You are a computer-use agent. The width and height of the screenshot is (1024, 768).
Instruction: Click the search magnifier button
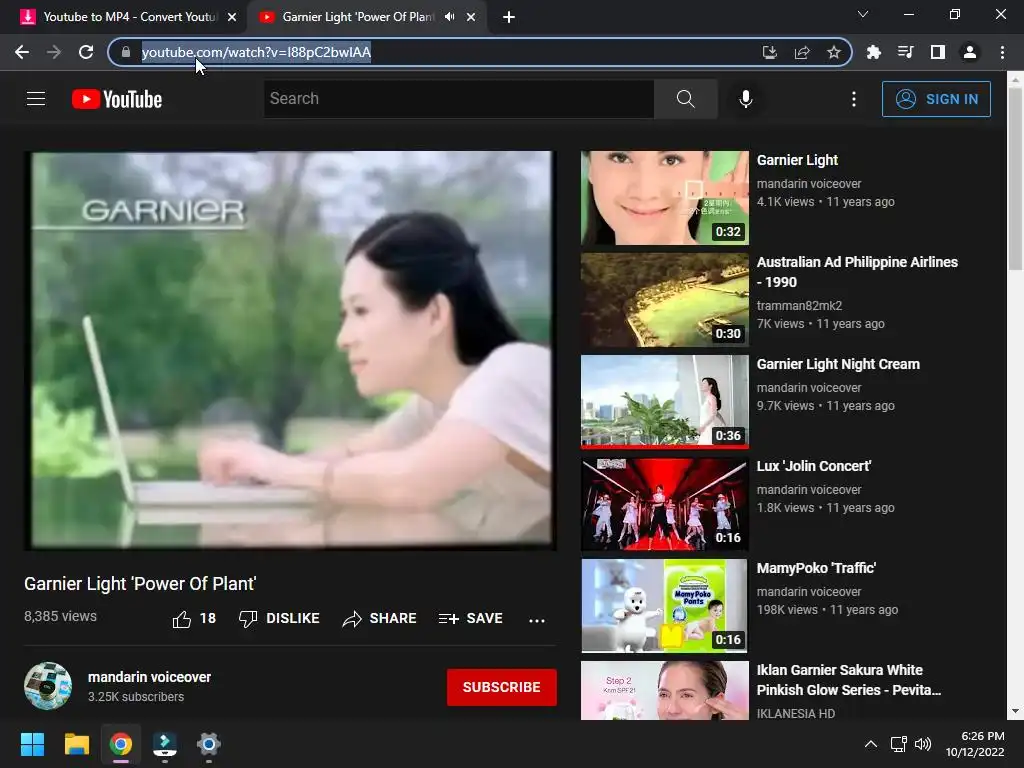point(686,99)
